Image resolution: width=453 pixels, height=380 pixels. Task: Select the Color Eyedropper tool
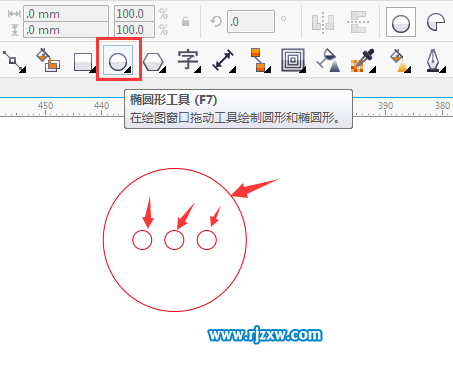click(x=363, y=60)
